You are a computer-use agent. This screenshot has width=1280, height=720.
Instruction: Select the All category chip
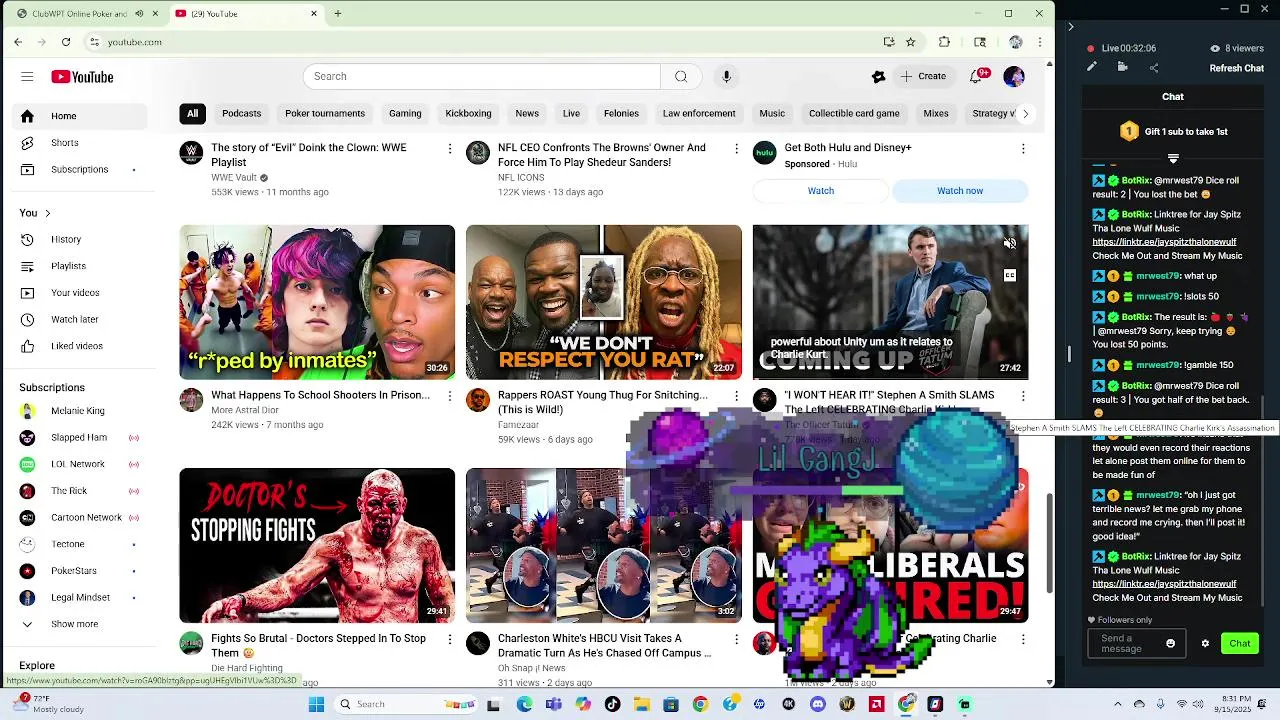coord(192,113)
